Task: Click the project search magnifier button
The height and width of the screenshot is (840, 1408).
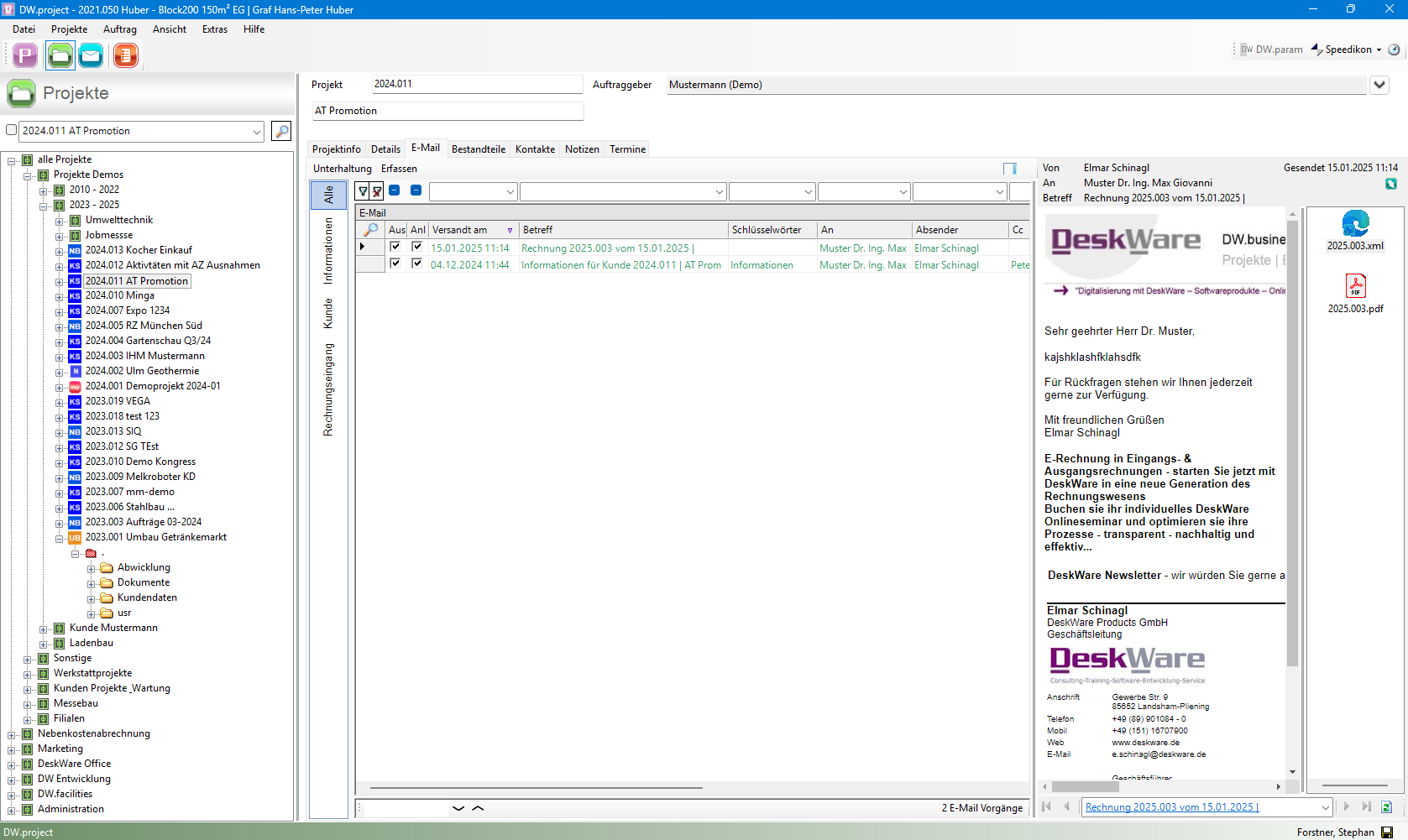Action: pyautogui.click(x=281, y=131)
